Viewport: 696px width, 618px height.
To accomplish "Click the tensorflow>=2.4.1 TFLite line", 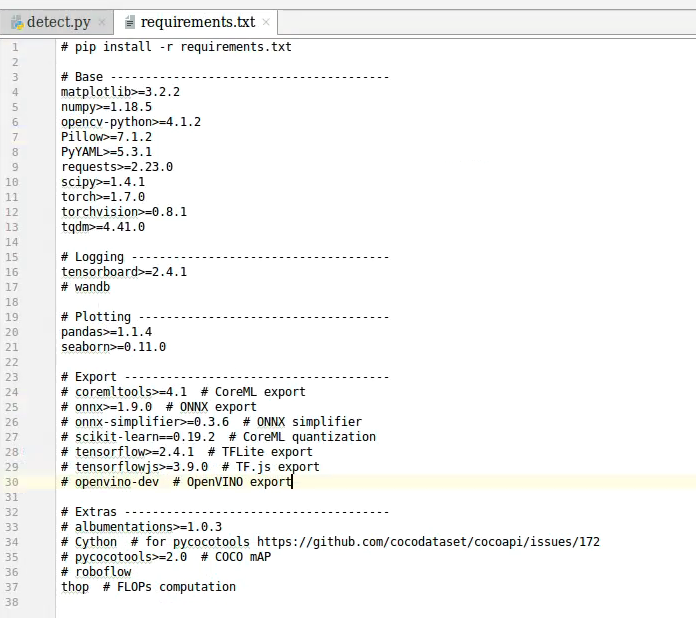I will pos(186,452).
